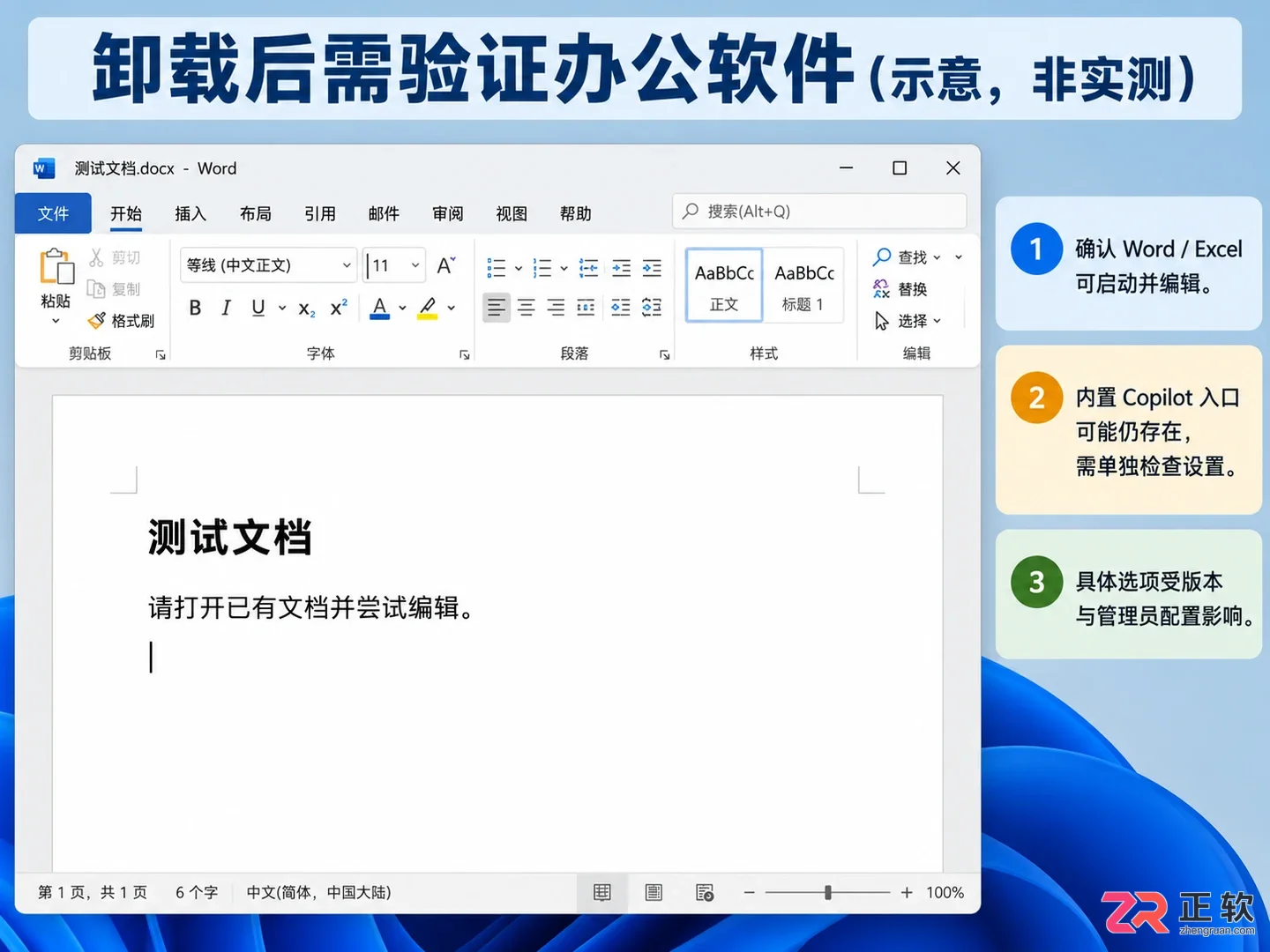Click the Replace (替换) icon
The width and height of the screenshot is (1270, 952).
pyautogui.click(x=881, y=289)
